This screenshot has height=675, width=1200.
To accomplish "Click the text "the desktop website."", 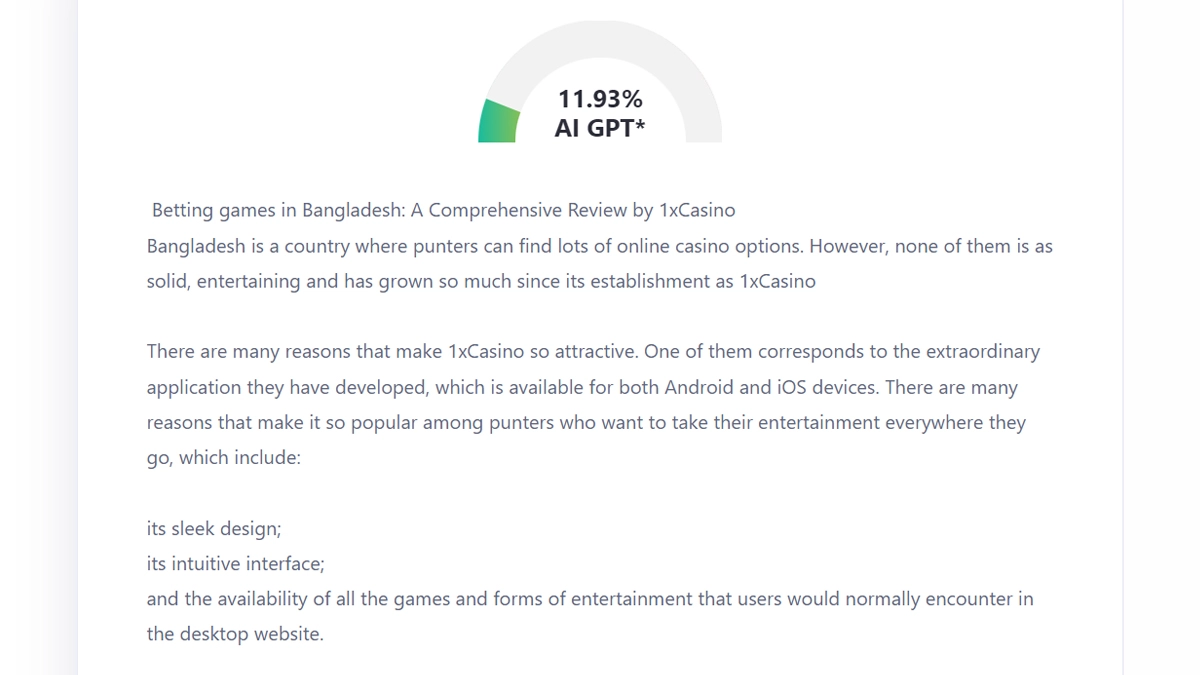I will click(235, 634).
